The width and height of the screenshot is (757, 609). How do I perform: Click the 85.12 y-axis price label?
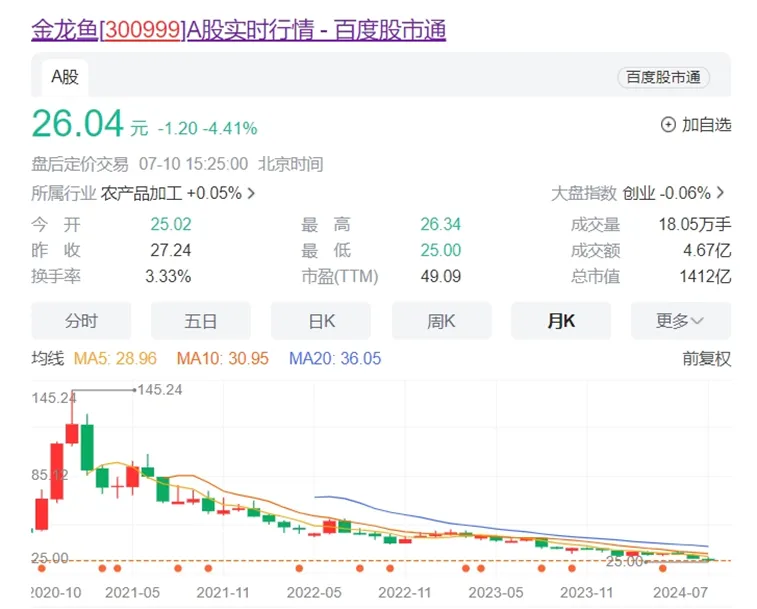tap(50, 475)
